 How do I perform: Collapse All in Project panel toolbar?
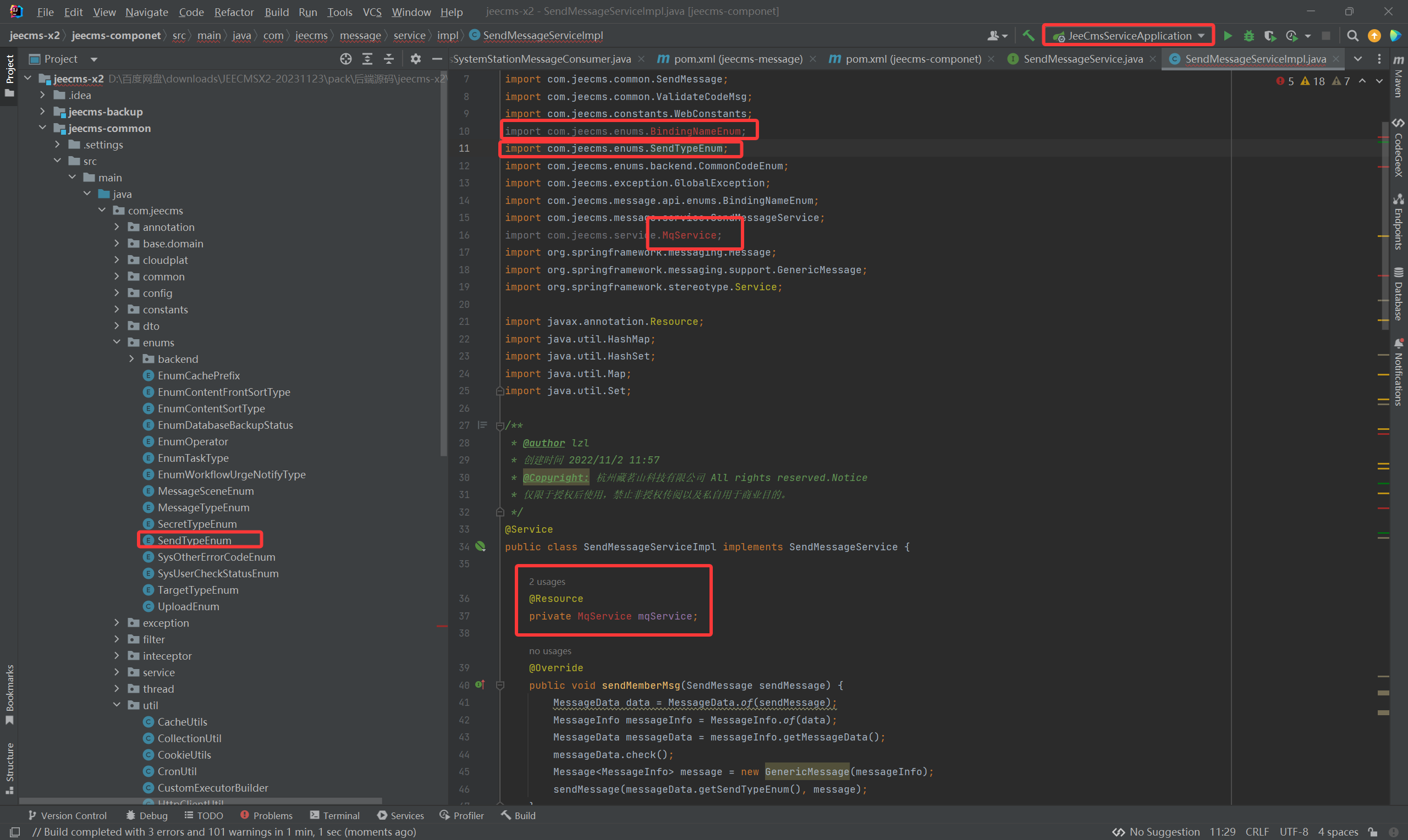(388, 59)
